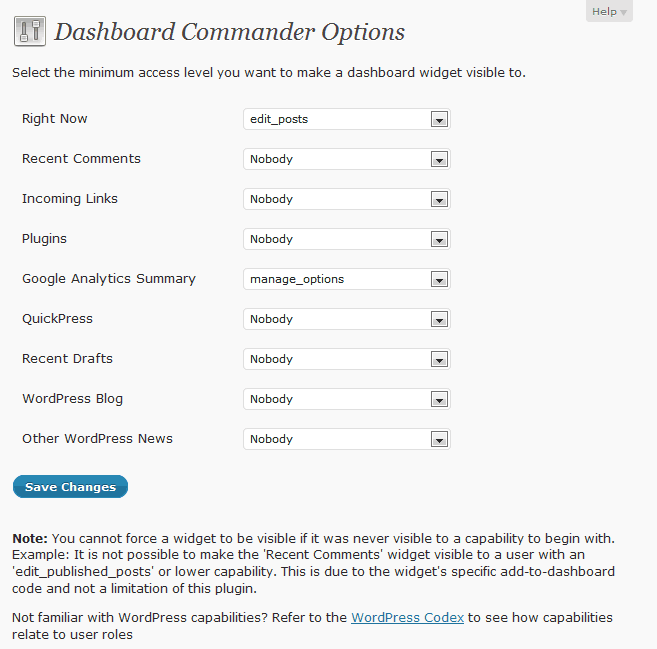
Task: Click the WordPress Blog dropdown arrow
Action: coord(439,400)
